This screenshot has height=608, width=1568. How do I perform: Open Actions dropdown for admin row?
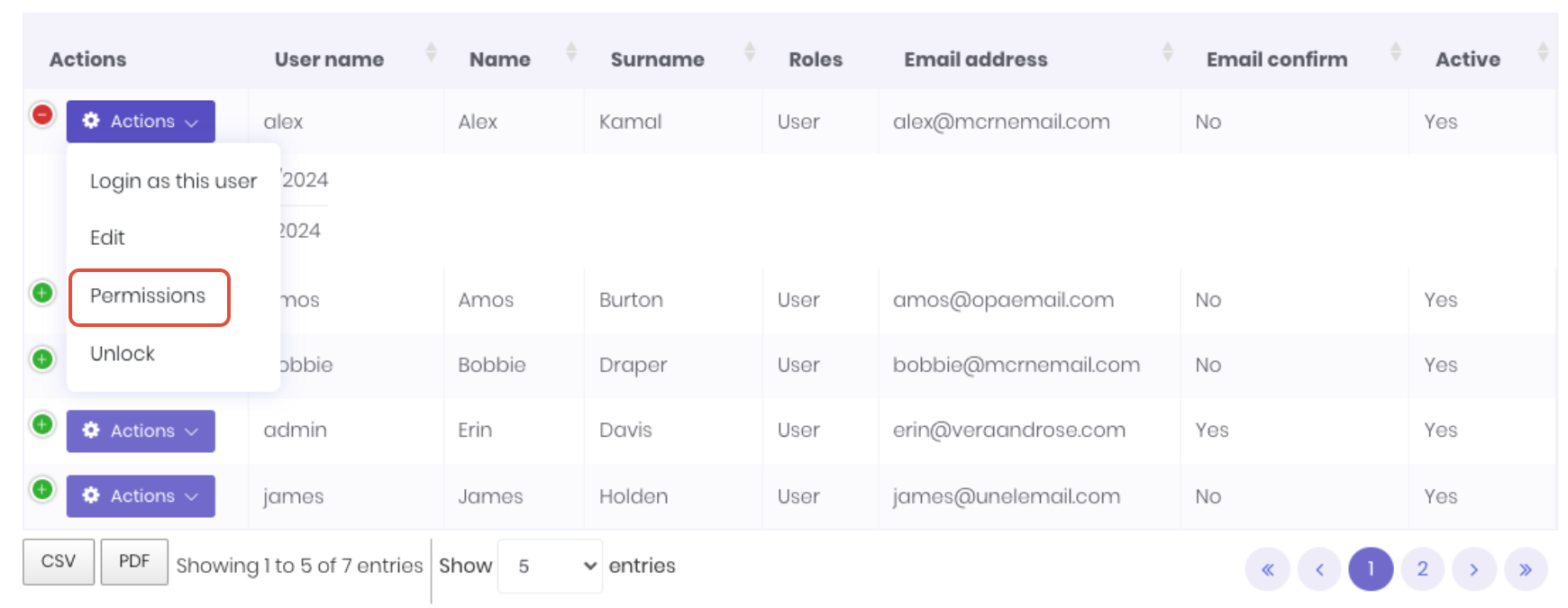coord(141,431)
